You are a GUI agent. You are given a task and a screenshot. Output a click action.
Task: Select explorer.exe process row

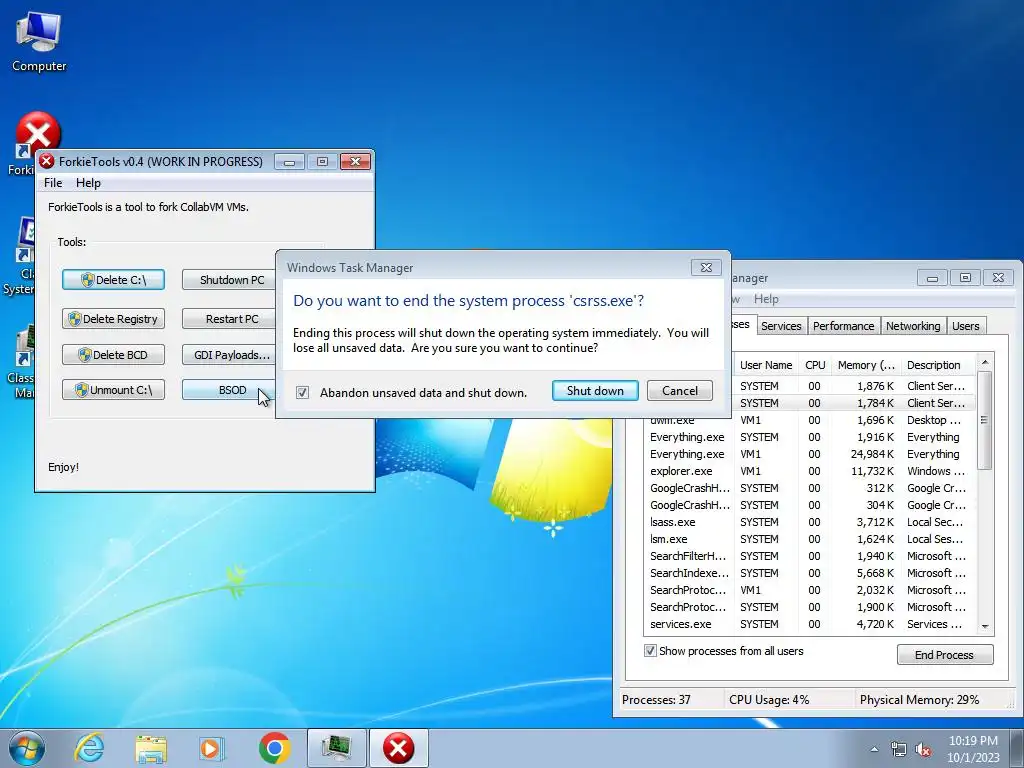click(808, 471)
